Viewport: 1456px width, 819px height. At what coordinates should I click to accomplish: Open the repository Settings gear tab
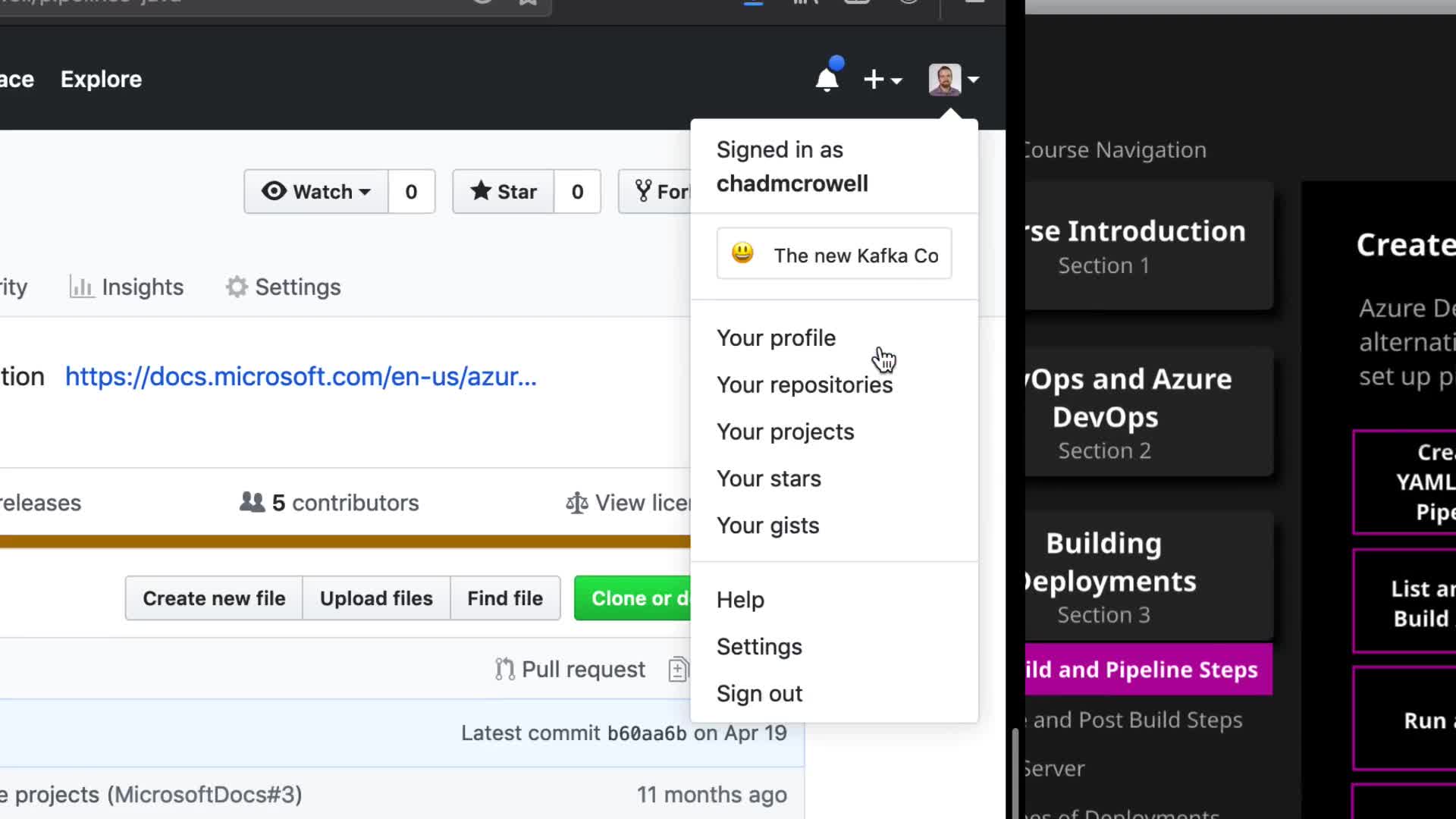[284, 287]
